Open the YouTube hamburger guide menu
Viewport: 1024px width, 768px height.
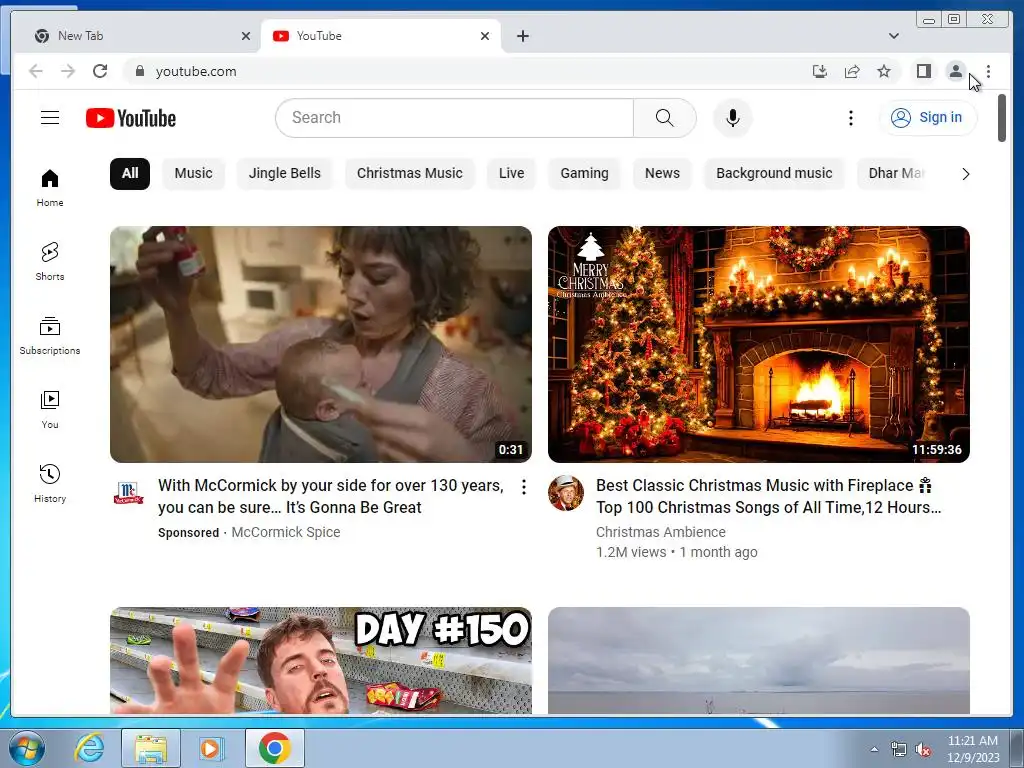(50, 118)
